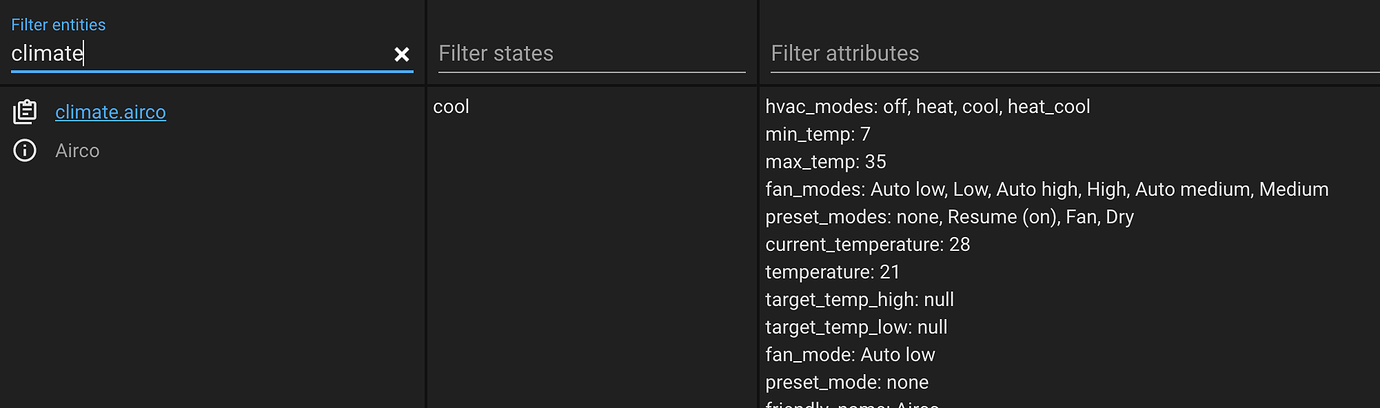Click the fan_modes attribute line
The height and width of the screenshot is (408, 1380).
(x=1046, y=189)
